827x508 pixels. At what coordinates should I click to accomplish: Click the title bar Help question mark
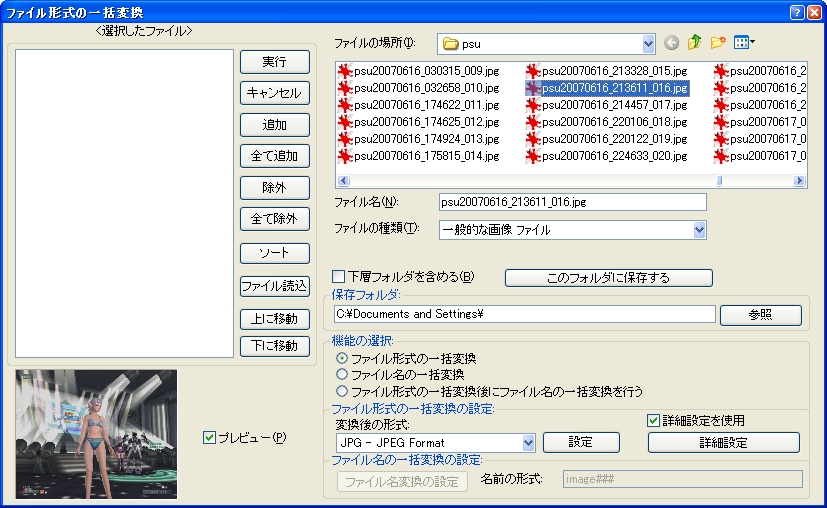(x=797, y=10)
